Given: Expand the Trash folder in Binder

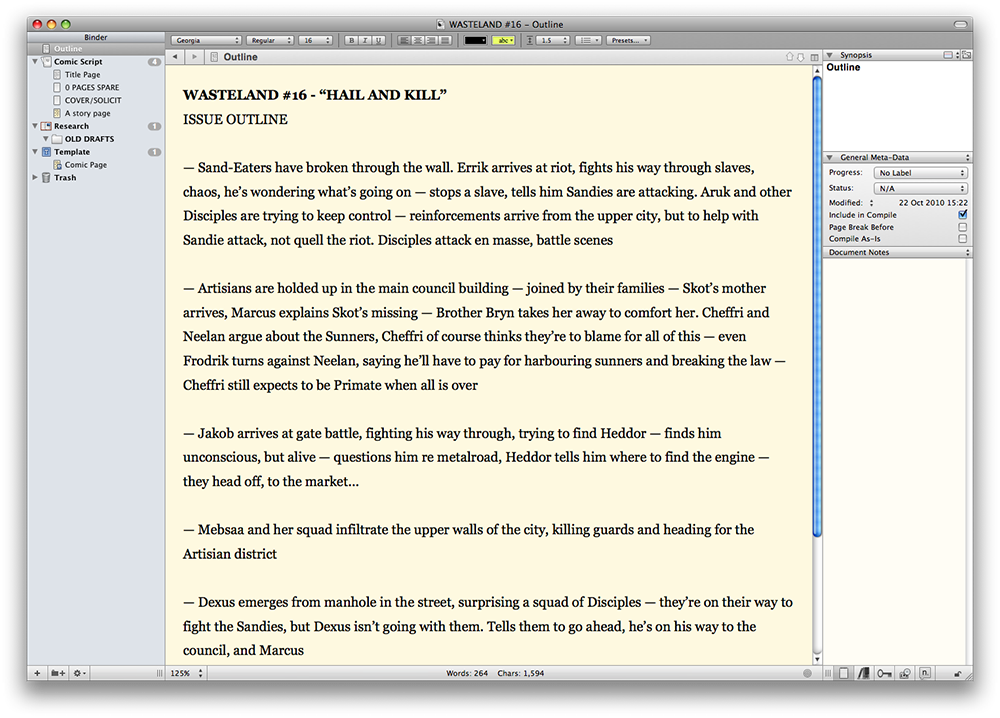Looking at the screenshot, I should click(x=36, y=178).
